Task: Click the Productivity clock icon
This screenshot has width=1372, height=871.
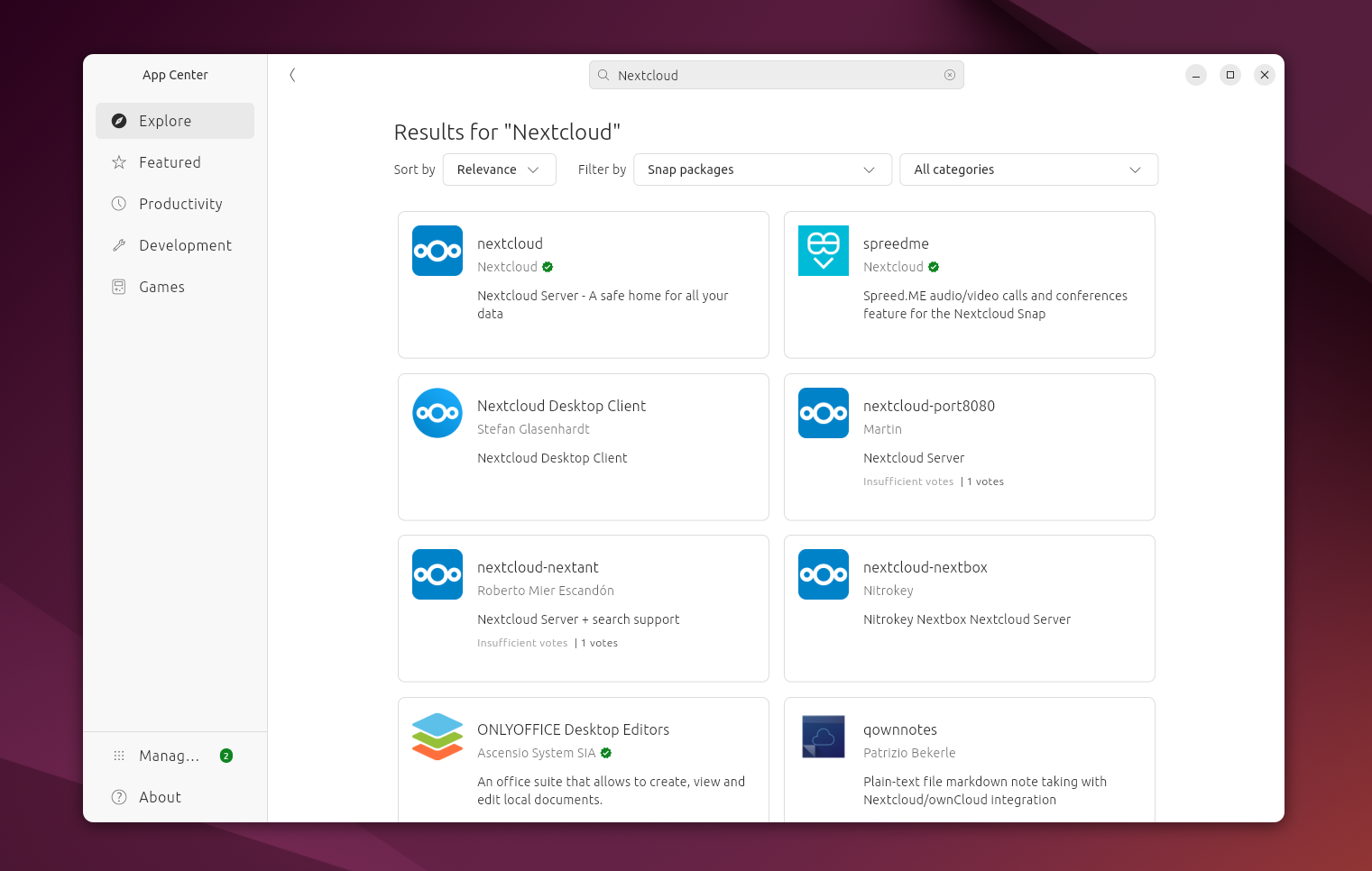Action: [x=119, y=204]
